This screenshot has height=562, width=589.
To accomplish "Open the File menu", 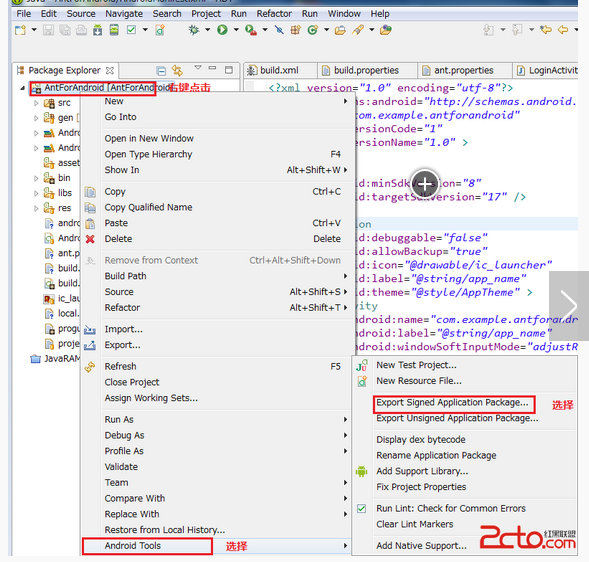I will pyautogui.click(x=24, y=14).
